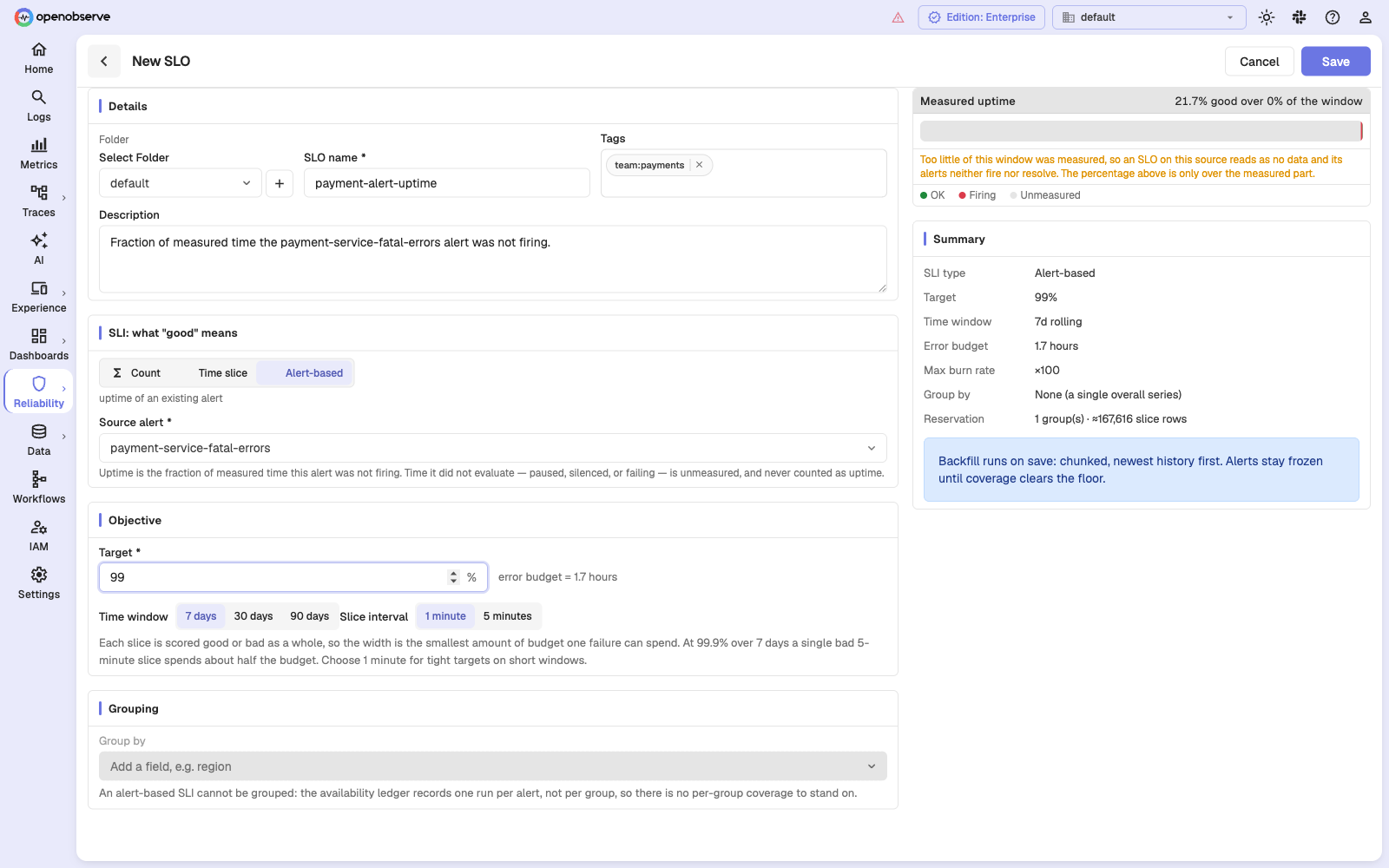This screenshot has width=1389, height=868.
Task: Choose 30 days time window
Action: point(253,616)
